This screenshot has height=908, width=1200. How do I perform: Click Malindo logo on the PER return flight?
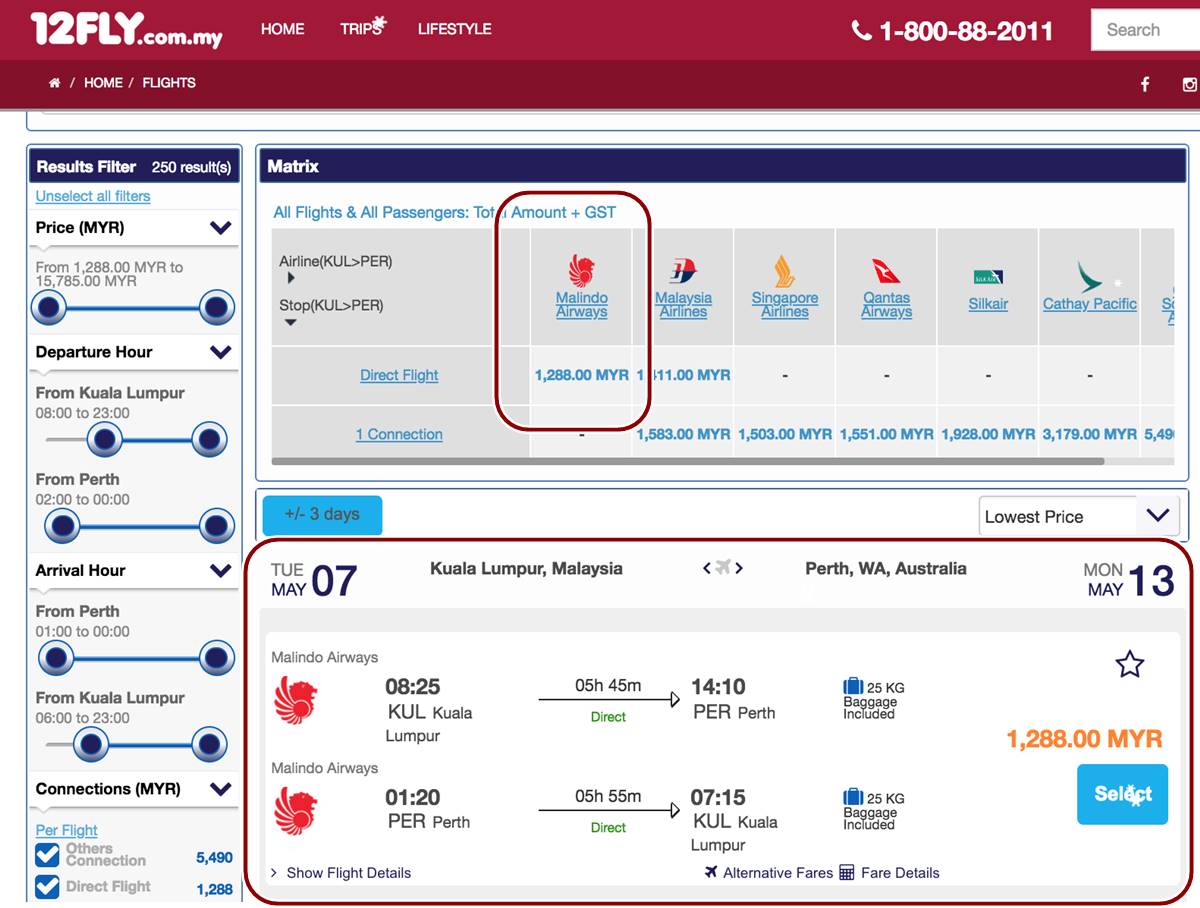(295, 810)
